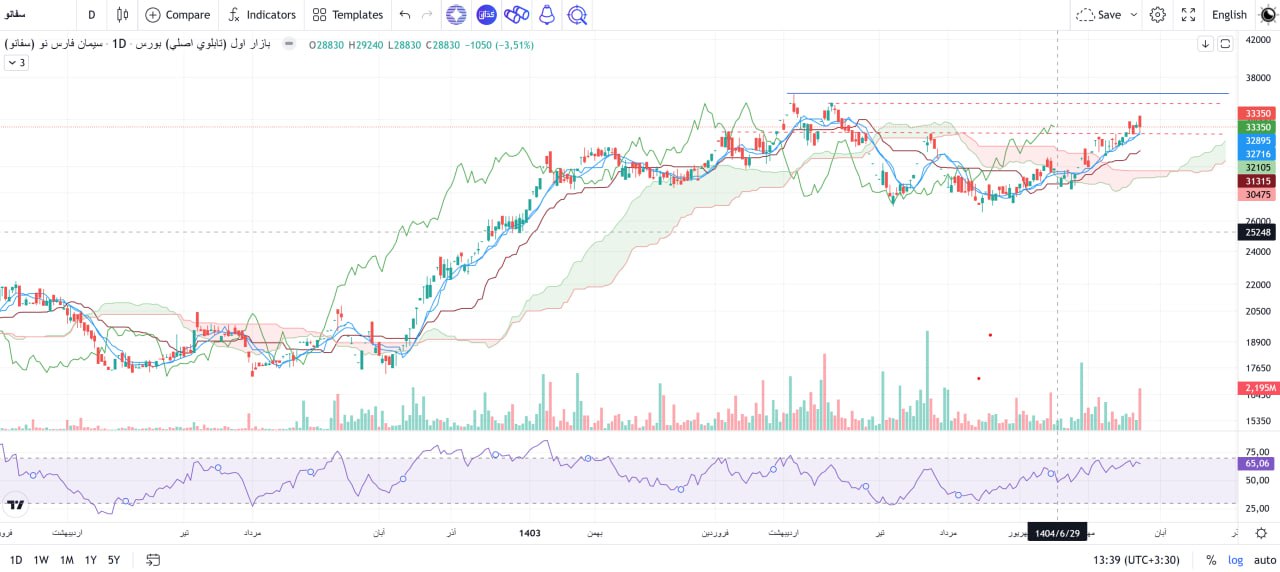Image resolution: width=1280 pixels, height=572 pixels.
Task: Open the go-to-date calendar icon
Action: [x=153, y=560]
